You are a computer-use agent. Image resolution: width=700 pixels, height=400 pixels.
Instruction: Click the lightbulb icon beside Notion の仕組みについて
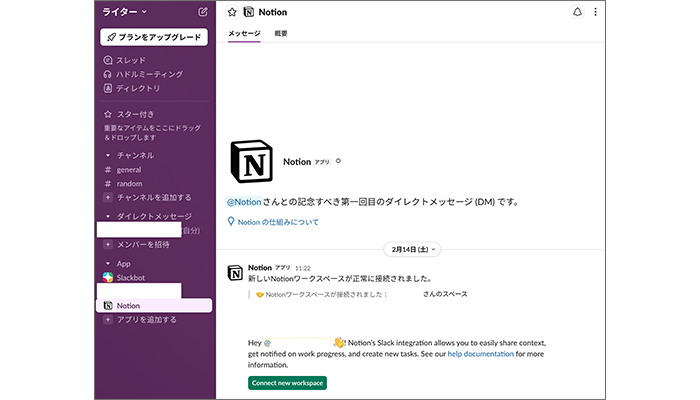(231, 221)
